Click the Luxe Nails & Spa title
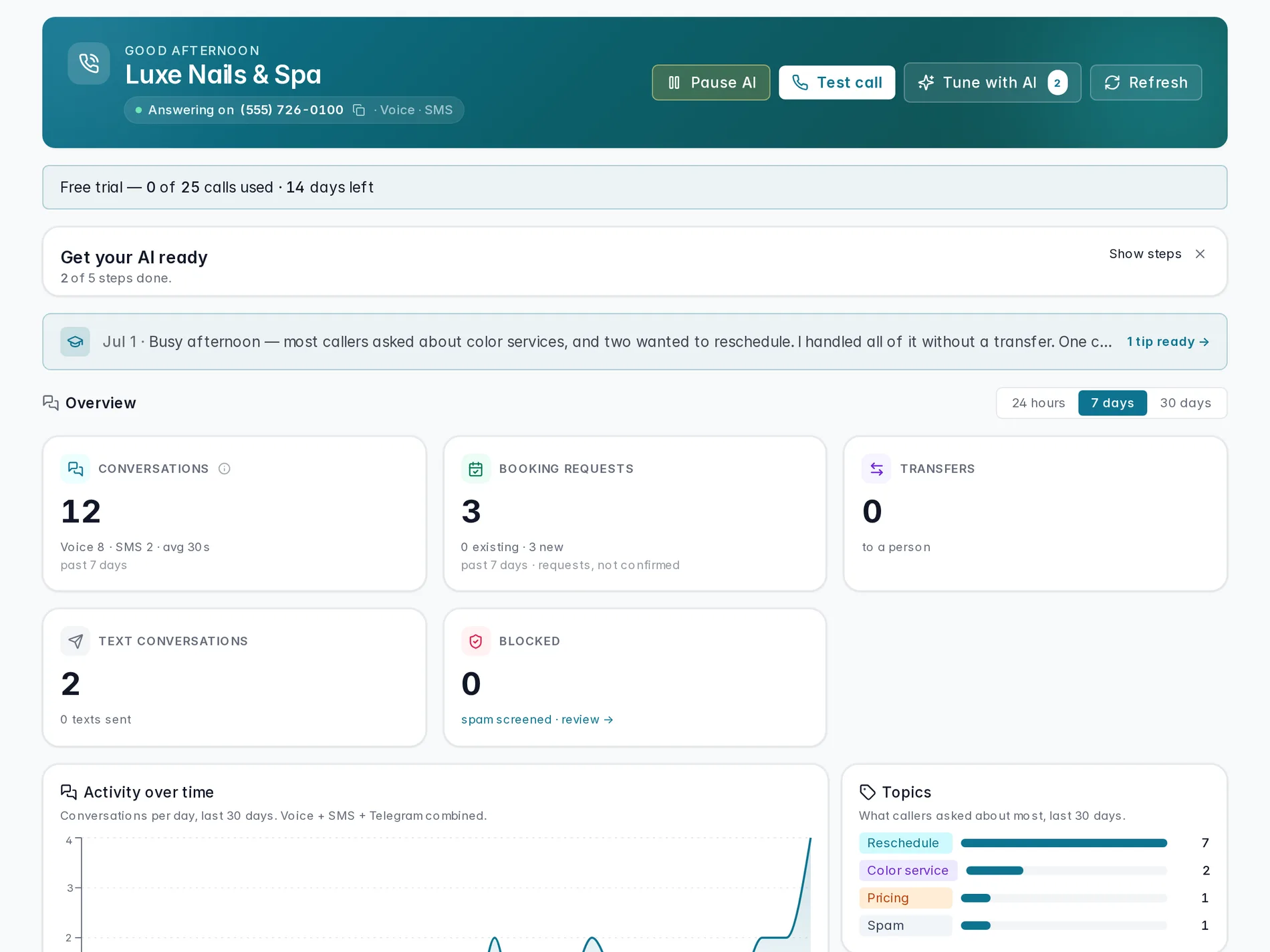Viewport: 1270px width, 952px height. click(x=223, y=75)
